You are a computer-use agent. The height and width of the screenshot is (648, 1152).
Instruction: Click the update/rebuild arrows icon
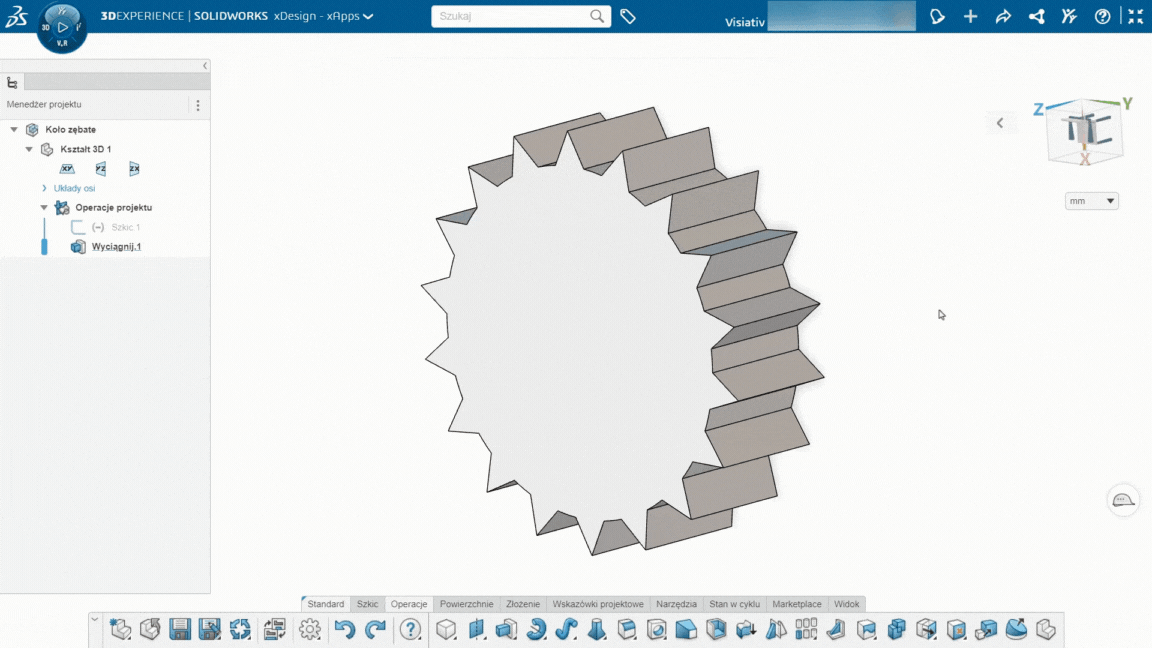240,629
